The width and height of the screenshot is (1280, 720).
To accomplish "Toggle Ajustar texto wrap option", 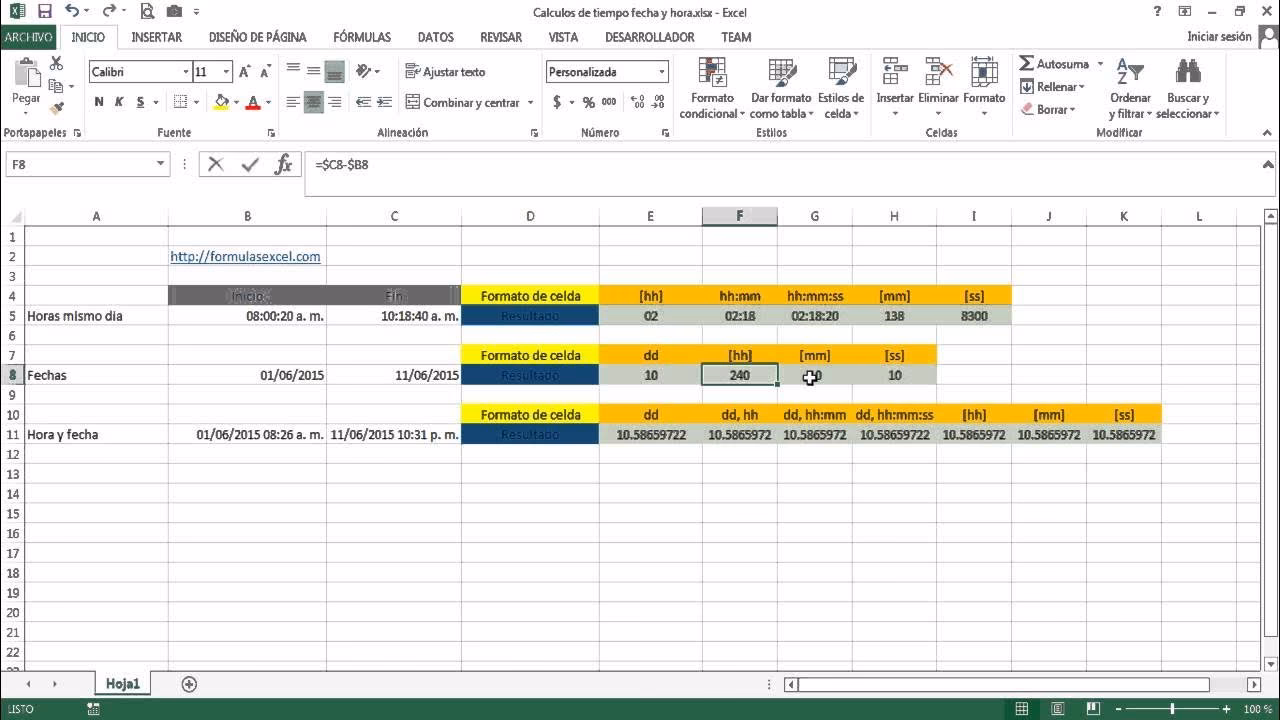I will pos(445,72).
